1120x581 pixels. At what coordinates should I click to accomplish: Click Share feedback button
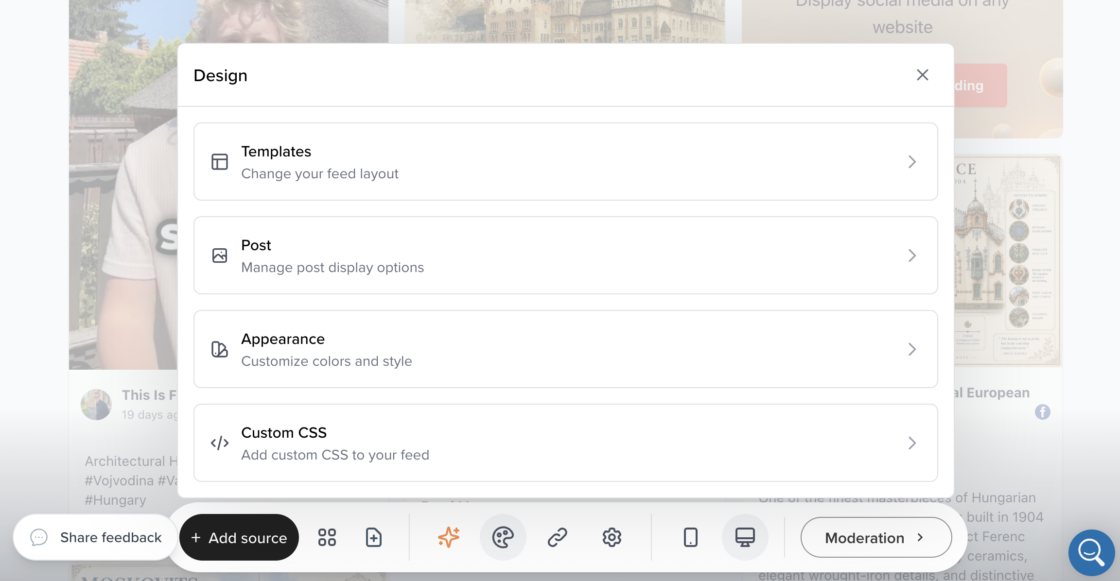tap(95, 537)
